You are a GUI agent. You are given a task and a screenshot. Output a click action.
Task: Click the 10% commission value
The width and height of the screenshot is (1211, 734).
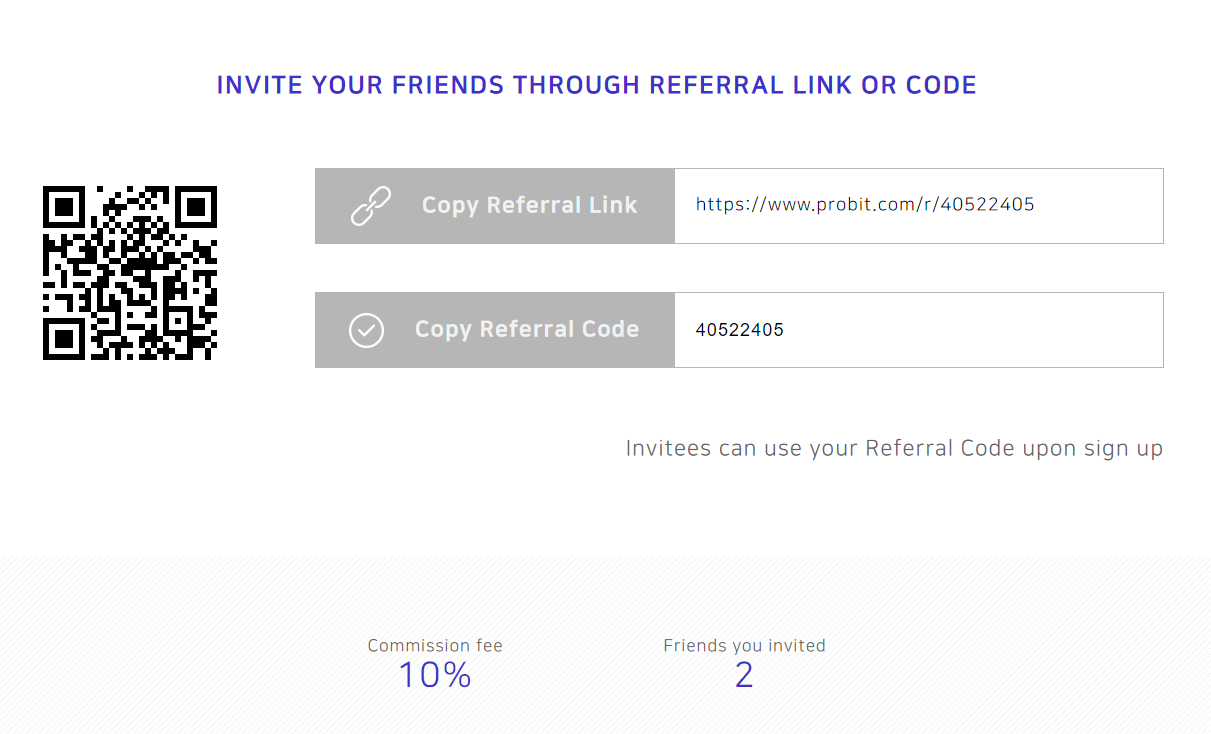(x=435, y=676)
